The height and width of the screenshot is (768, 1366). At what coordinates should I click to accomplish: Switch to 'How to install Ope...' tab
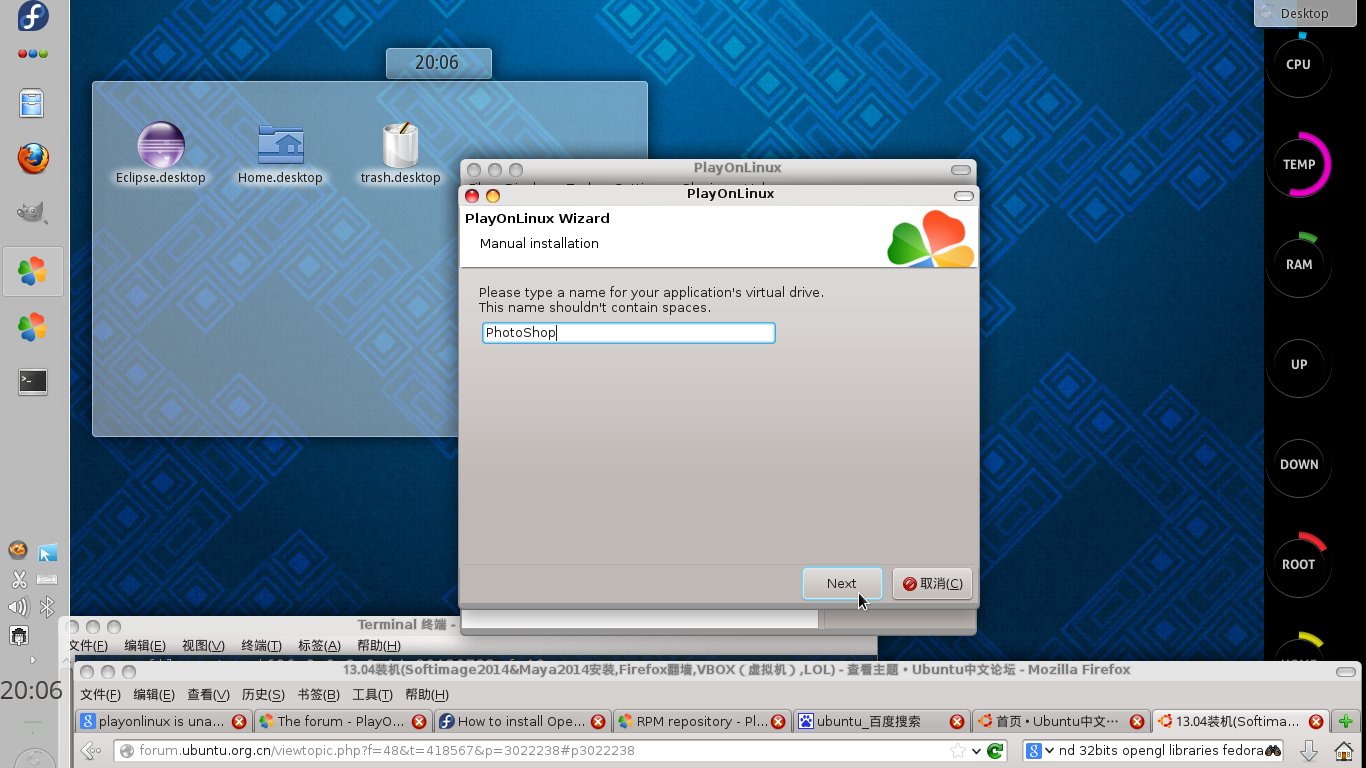tap(522, 721)
